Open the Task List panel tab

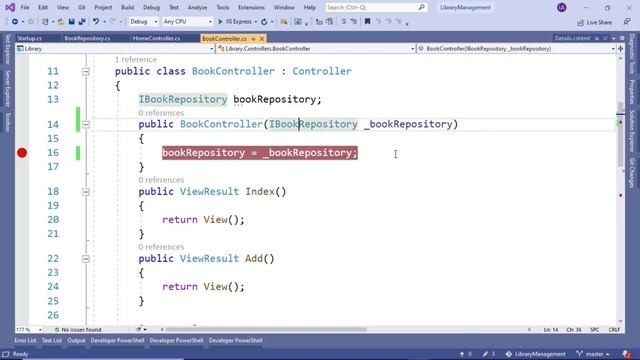(52, 340)
